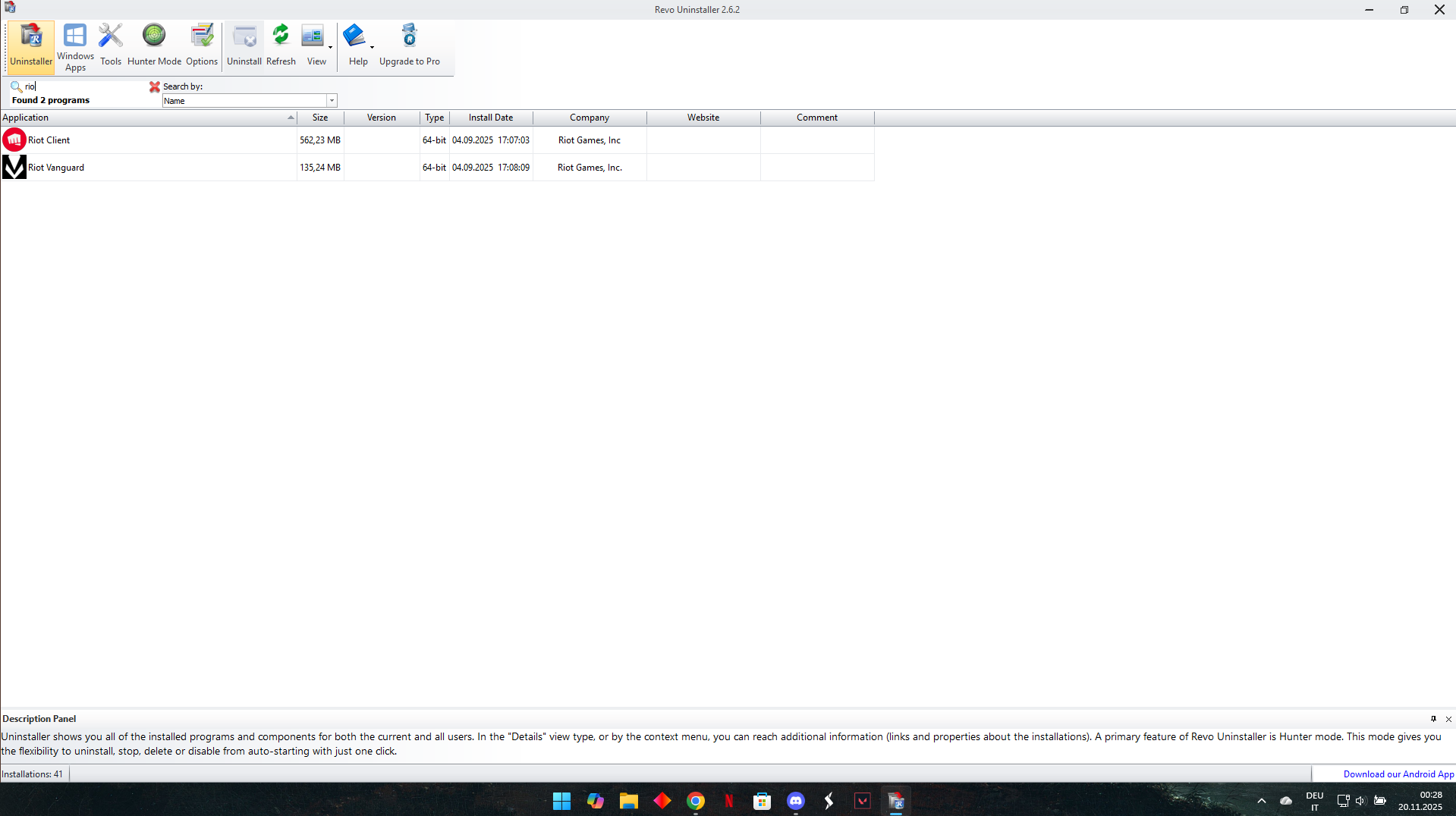Sort by the Type column header
The width and height of the screenshot is (1456, 816).
coord(435,118)
